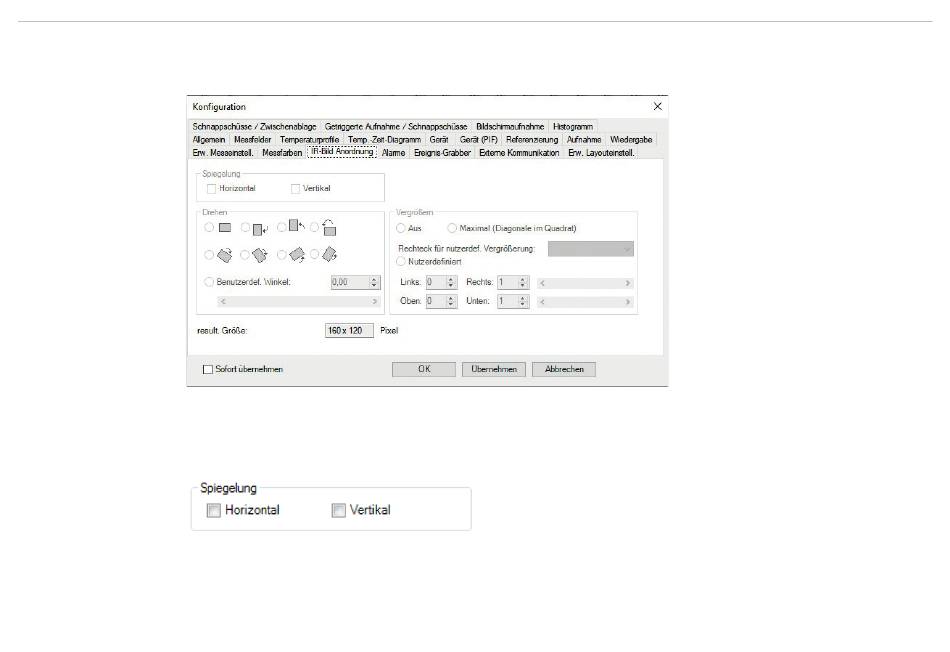The height and width of the screenshot is (652, 950).
Task: Click the scrollbar beside the Rechts field
Action: (585, 283)
